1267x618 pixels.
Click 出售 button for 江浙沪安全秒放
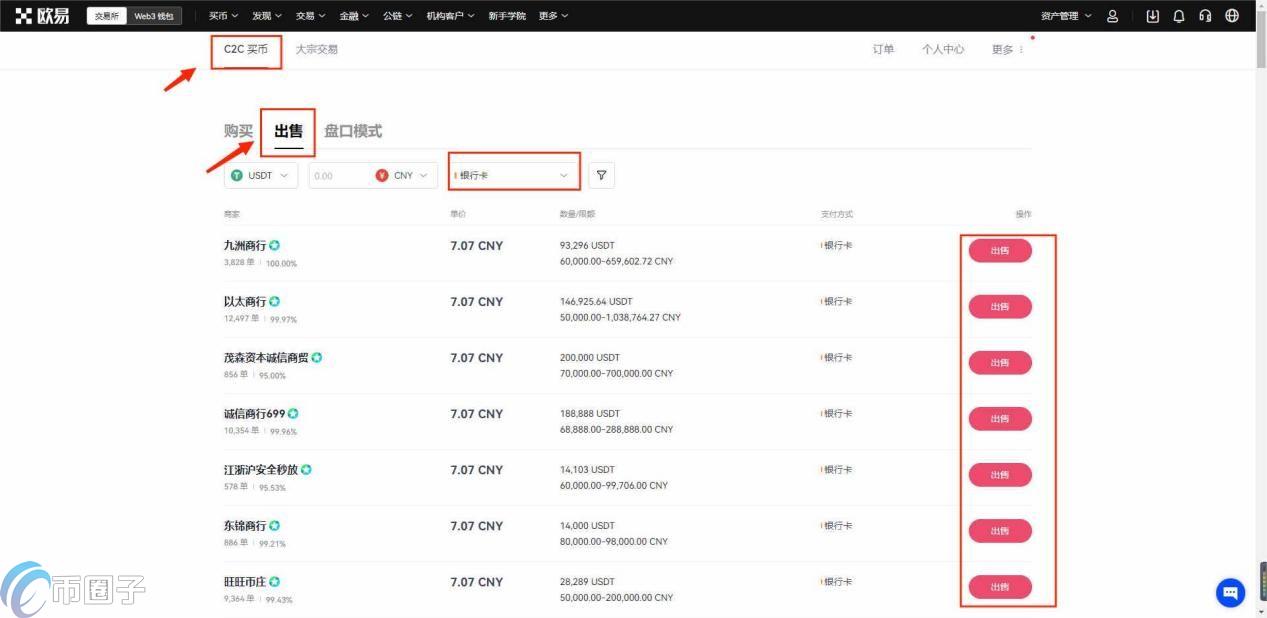tap(1000, 475)
